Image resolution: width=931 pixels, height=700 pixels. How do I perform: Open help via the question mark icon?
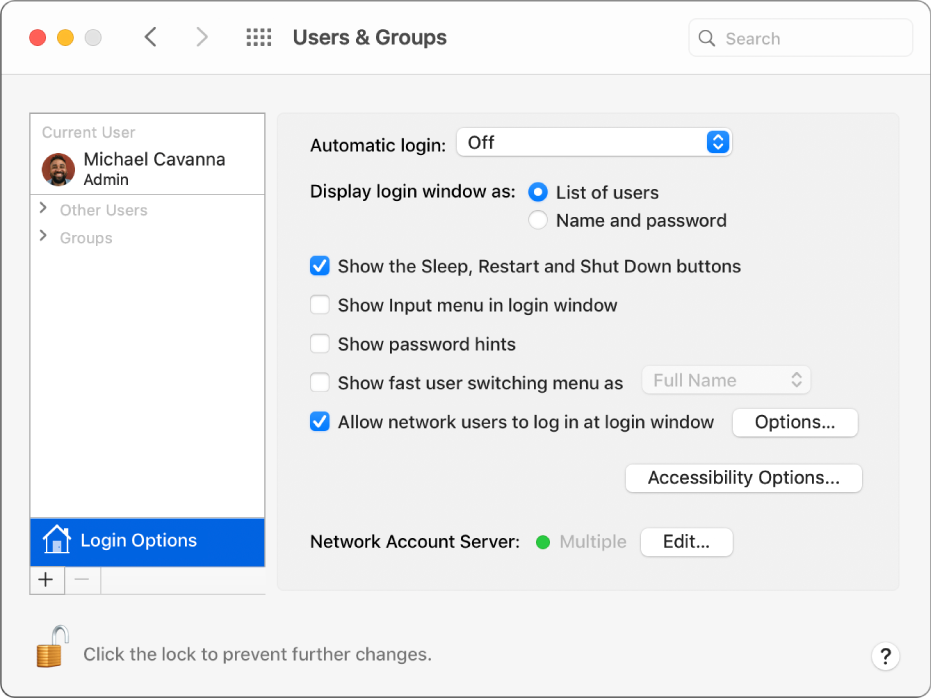(885, 656)
